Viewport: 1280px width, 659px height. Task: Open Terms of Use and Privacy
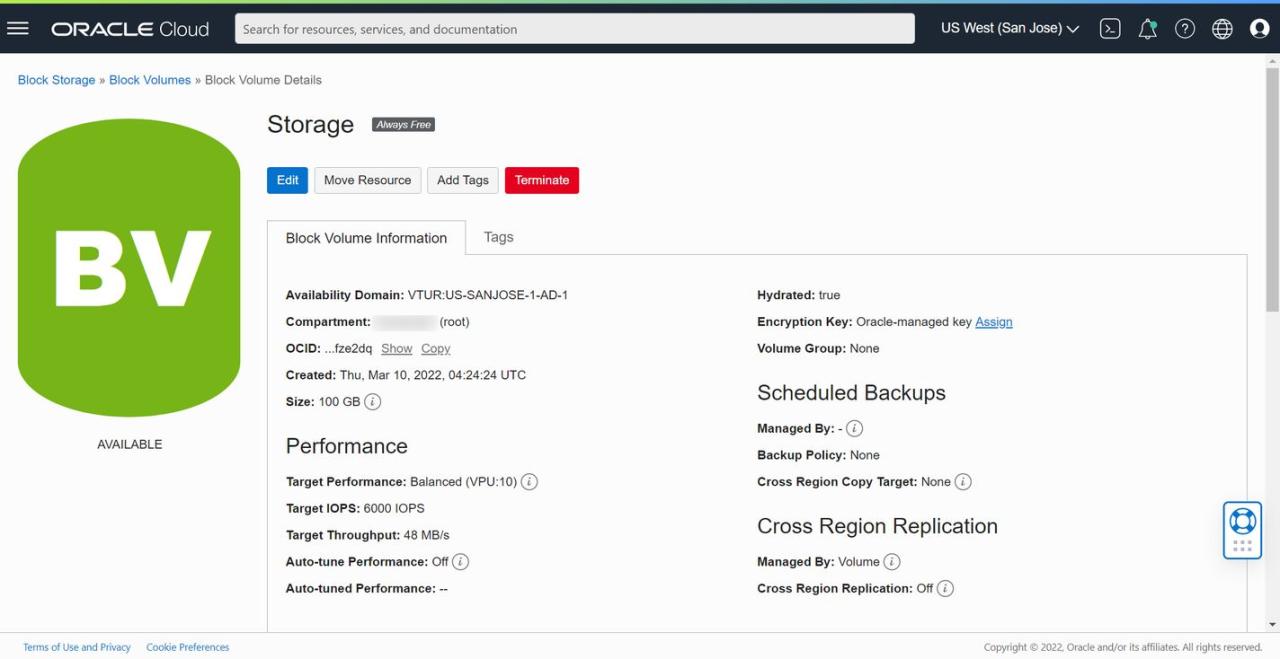[77, 647]
